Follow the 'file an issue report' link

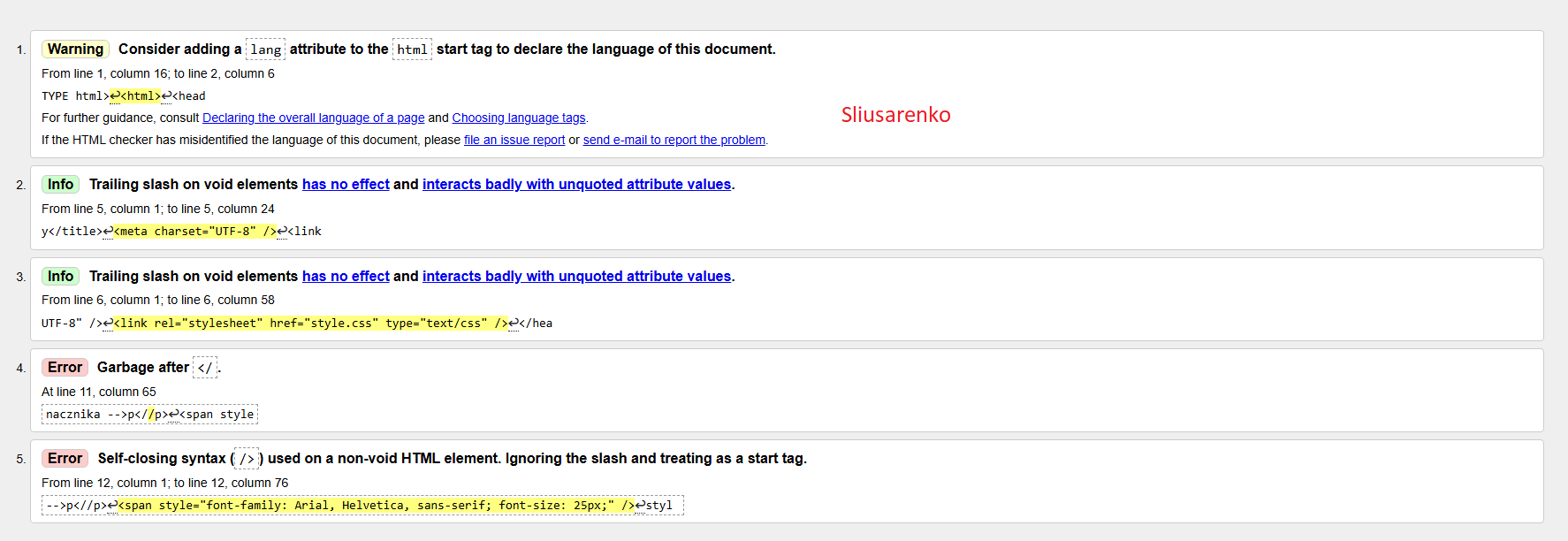point(514,140)
